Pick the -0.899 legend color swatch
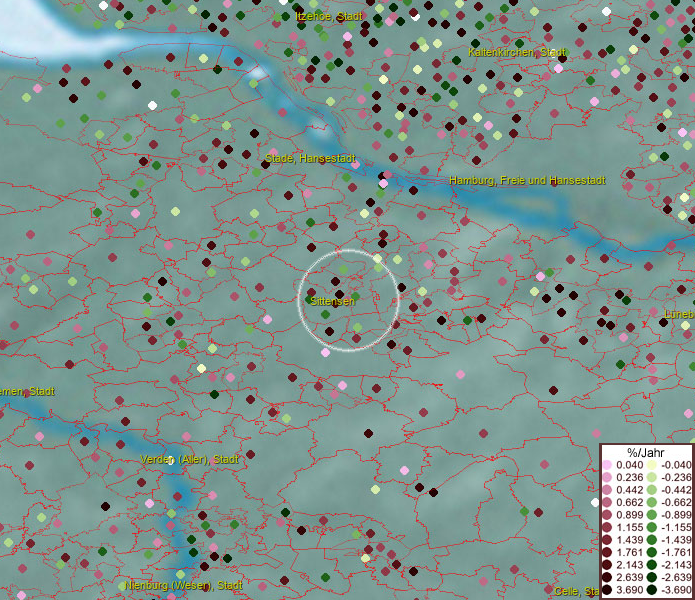Image resolution: width=695 pixels, height=600 pixels. coord(652,515)
